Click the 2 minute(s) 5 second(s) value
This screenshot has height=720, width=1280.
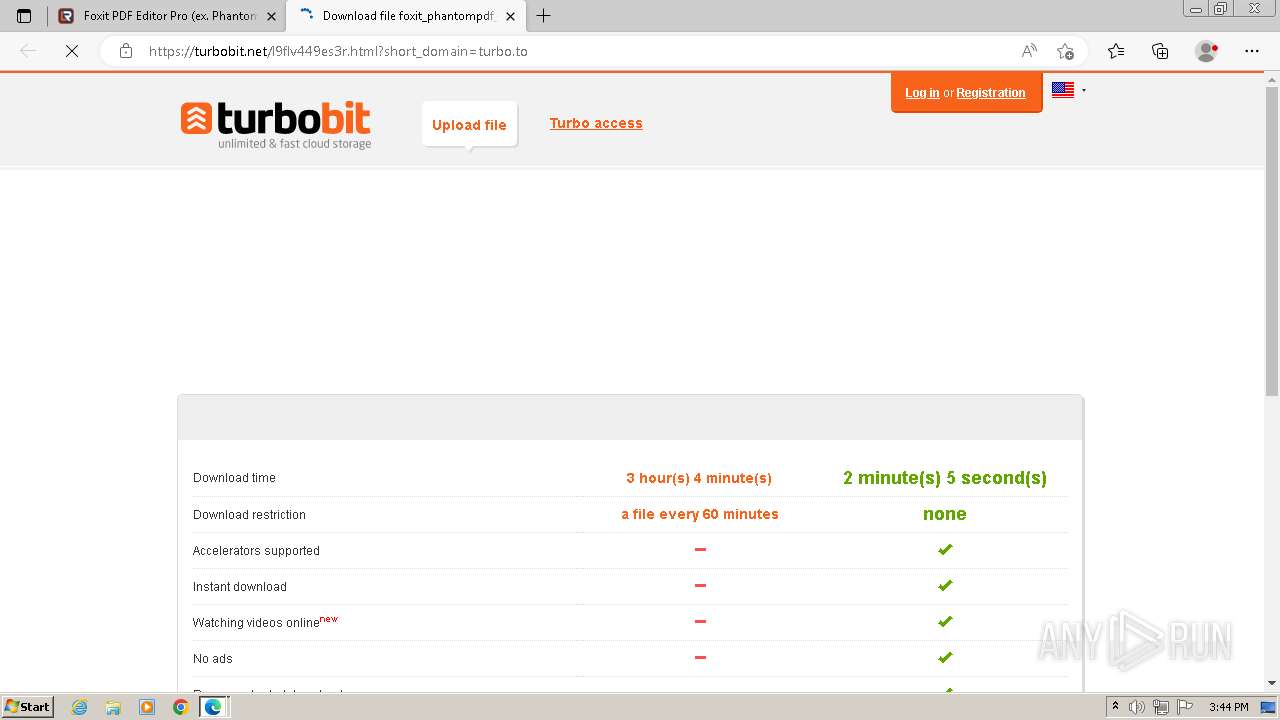coord(945,478)
